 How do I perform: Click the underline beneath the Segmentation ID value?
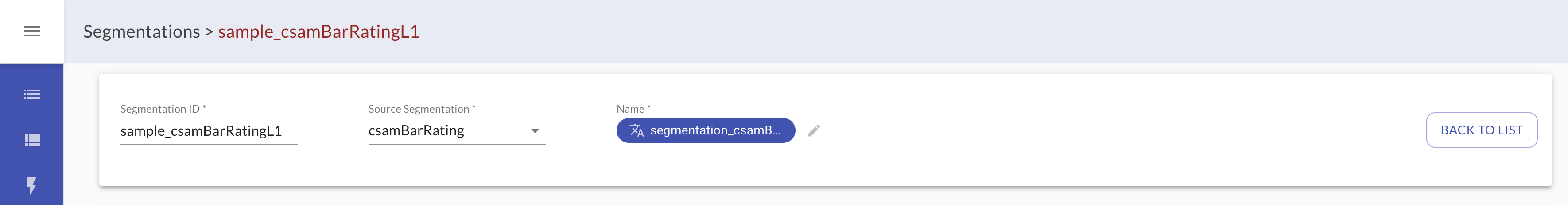click(208, 144)
